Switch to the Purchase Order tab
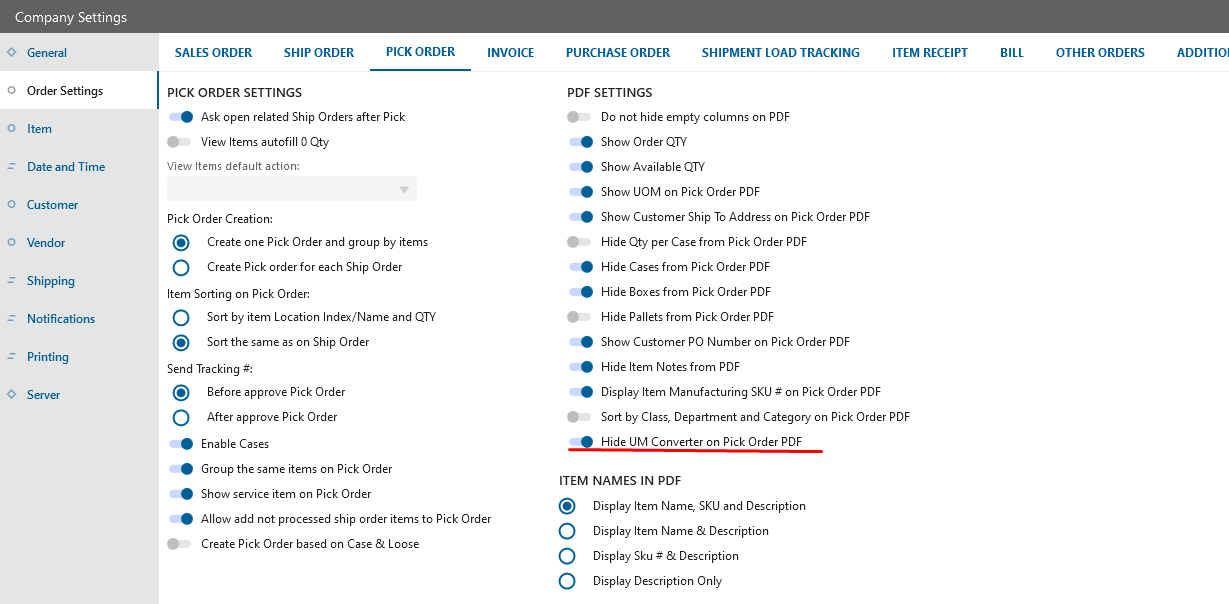The width and height of the screenshot is (1229, 604). pyautogui.click(x=618, y=53)
